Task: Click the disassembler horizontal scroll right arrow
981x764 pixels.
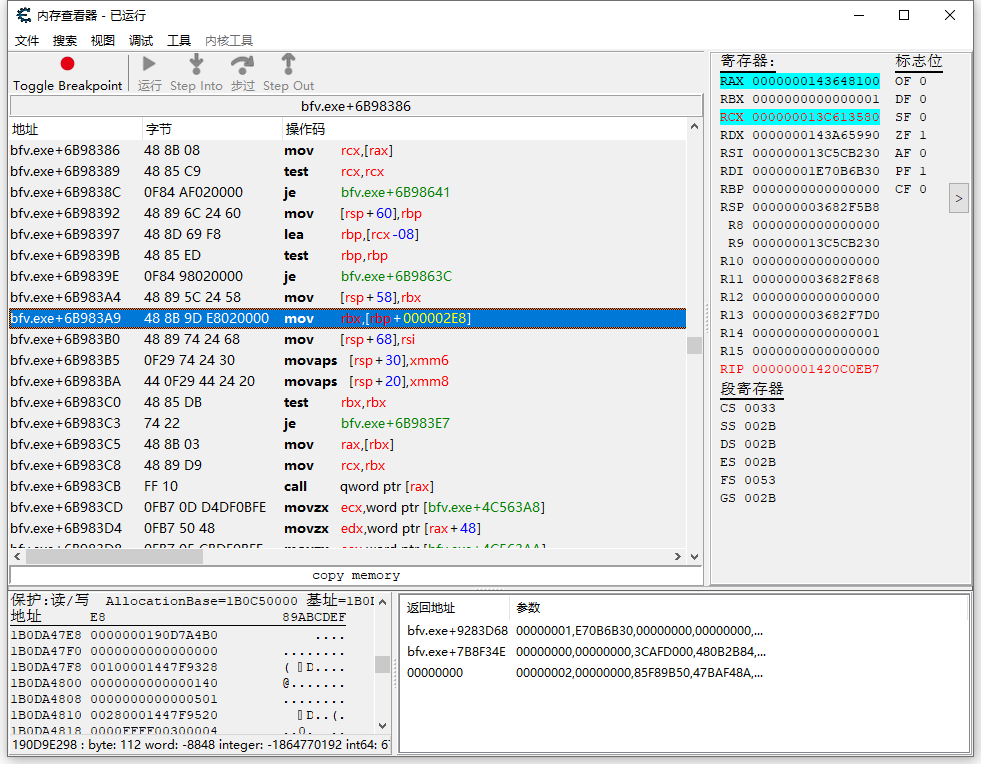Action: click(678, 556)
